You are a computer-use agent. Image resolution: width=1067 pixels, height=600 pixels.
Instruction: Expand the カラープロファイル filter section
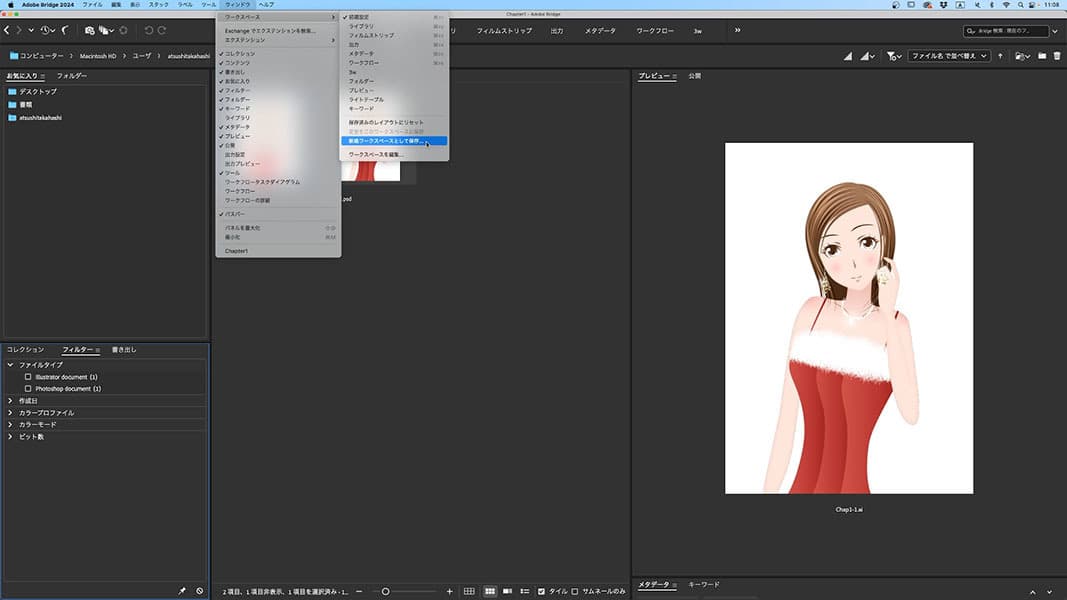pyautogui.click(x=11, y=412)
